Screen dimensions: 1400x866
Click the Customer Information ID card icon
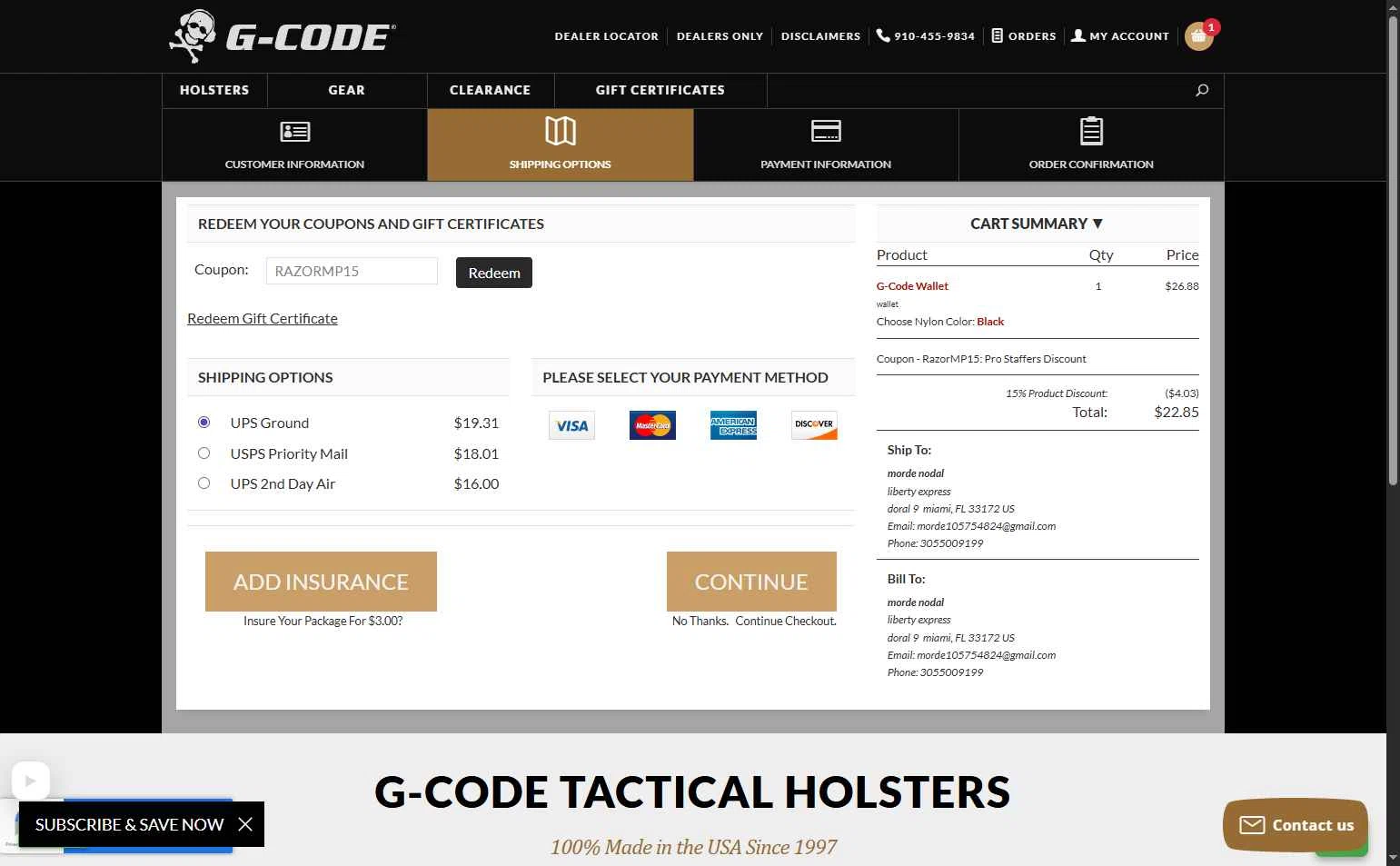[294, 132]
